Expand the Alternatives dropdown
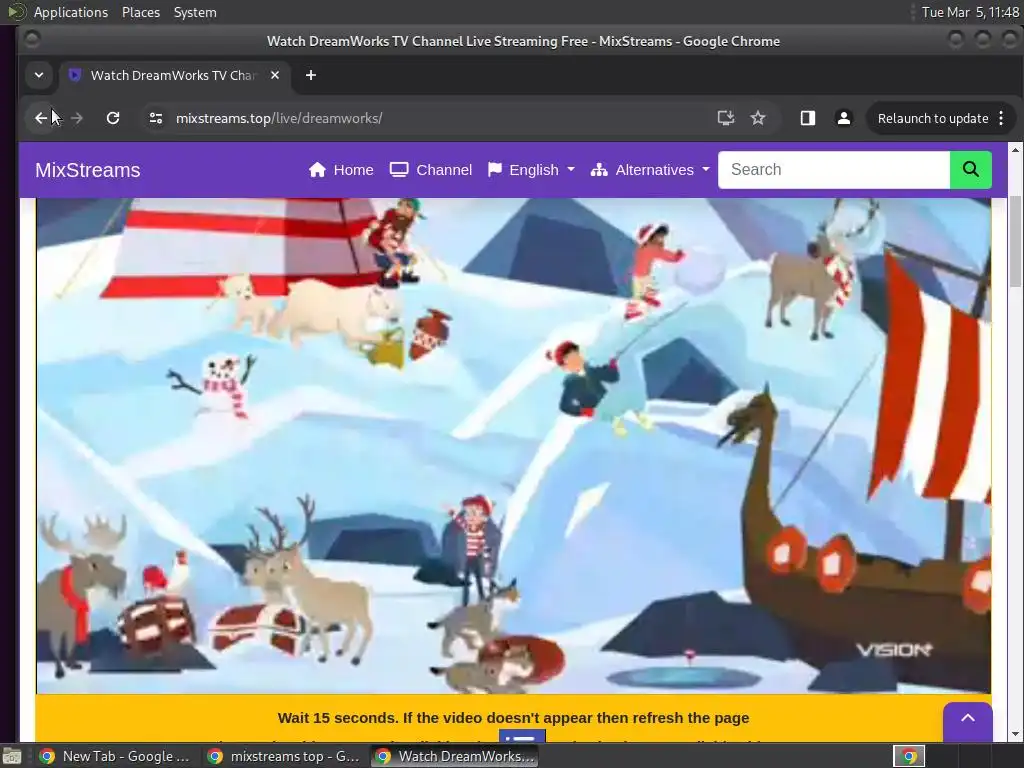This screenshot has width=1024, height=768. 650,170
